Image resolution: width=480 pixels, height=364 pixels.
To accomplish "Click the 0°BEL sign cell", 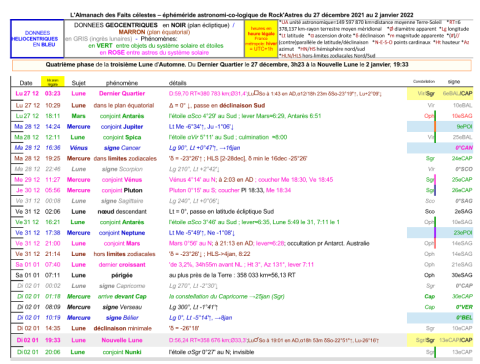I will [x=464, y=317].
